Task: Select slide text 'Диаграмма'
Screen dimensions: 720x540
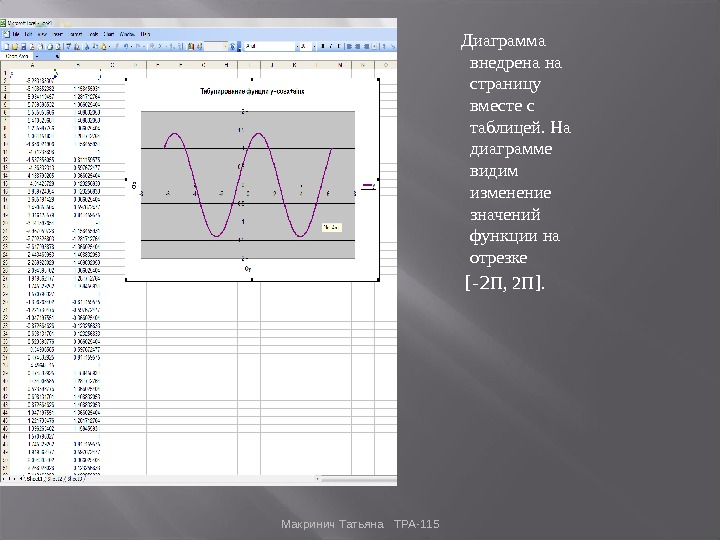Action: [503, 41]
